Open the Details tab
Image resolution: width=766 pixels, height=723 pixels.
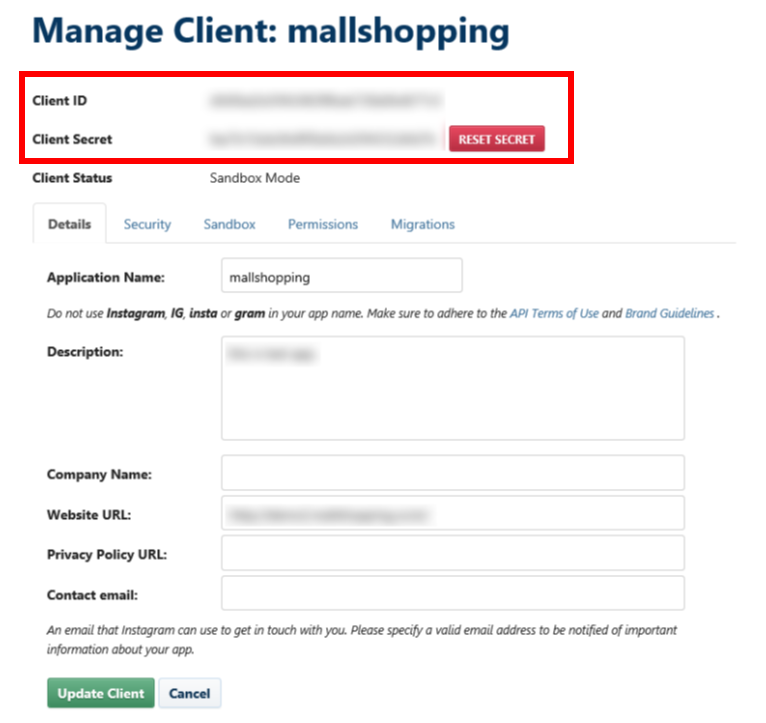[x=69, y=224]
